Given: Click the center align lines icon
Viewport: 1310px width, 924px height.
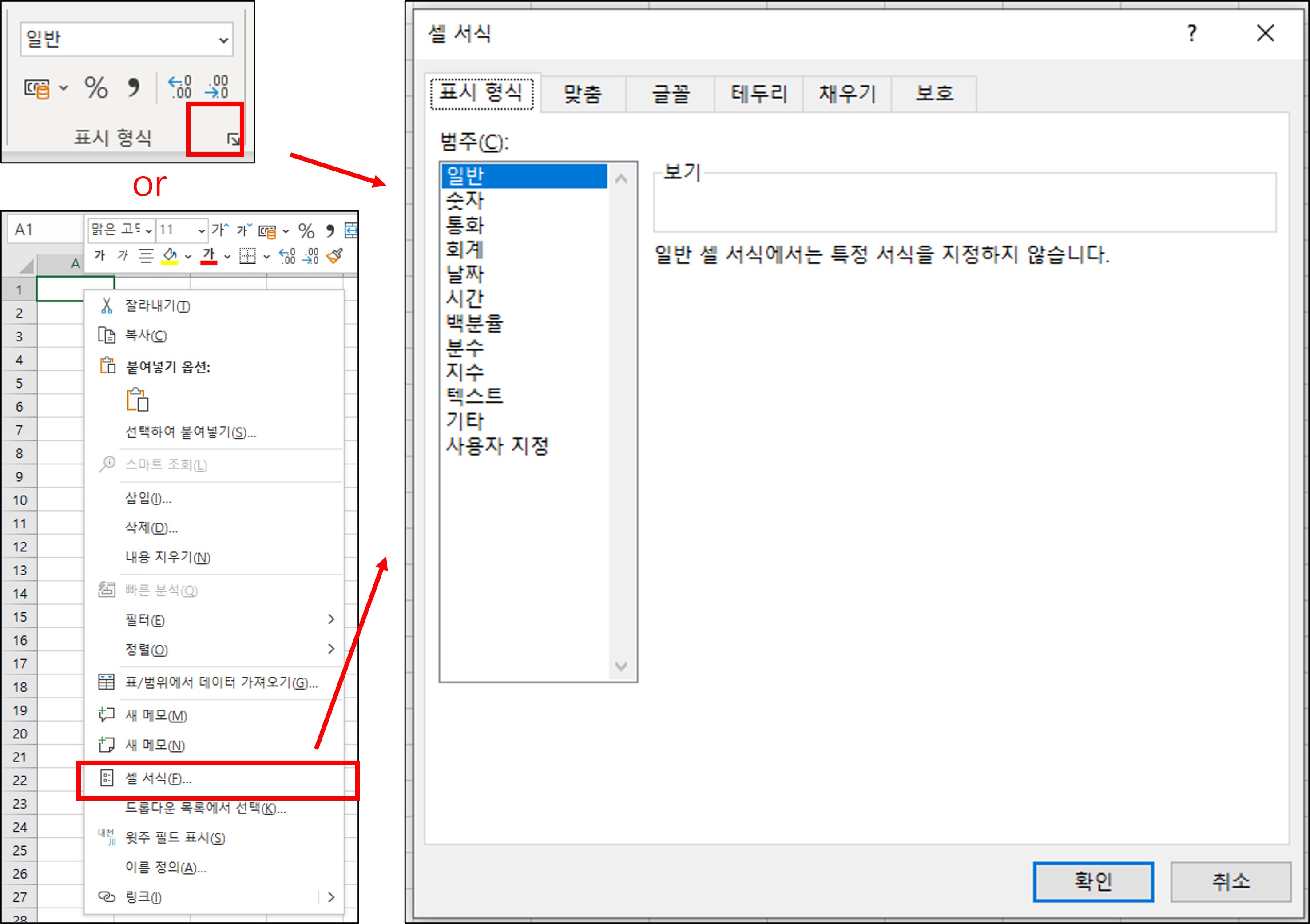Looking at the screenshot, I should pos(146,256).
